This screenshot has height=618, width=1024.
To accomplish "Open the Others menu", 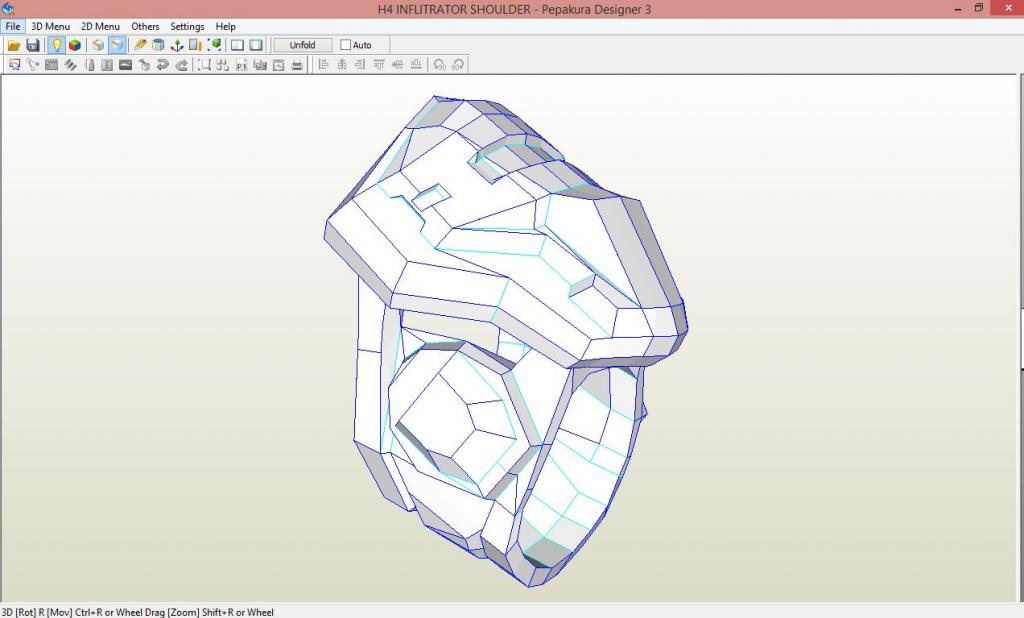I will [x=145, y=26].
